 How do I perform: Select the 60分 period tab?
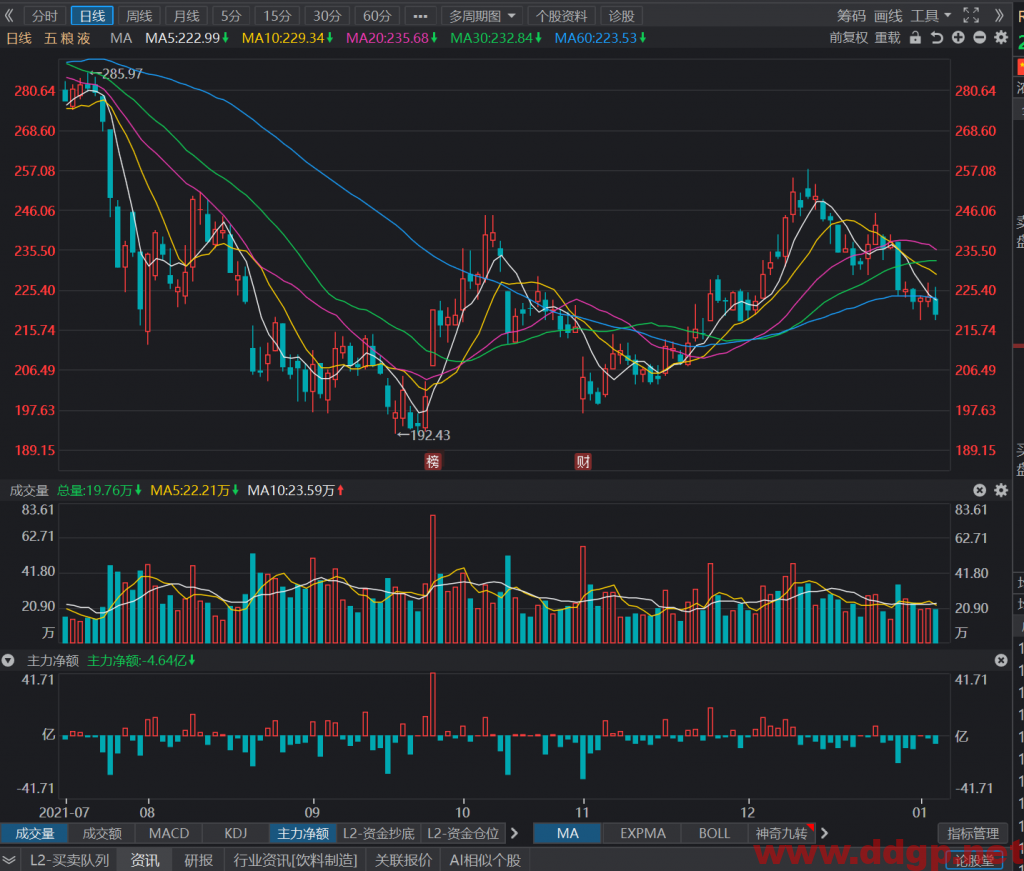point(377,16)
